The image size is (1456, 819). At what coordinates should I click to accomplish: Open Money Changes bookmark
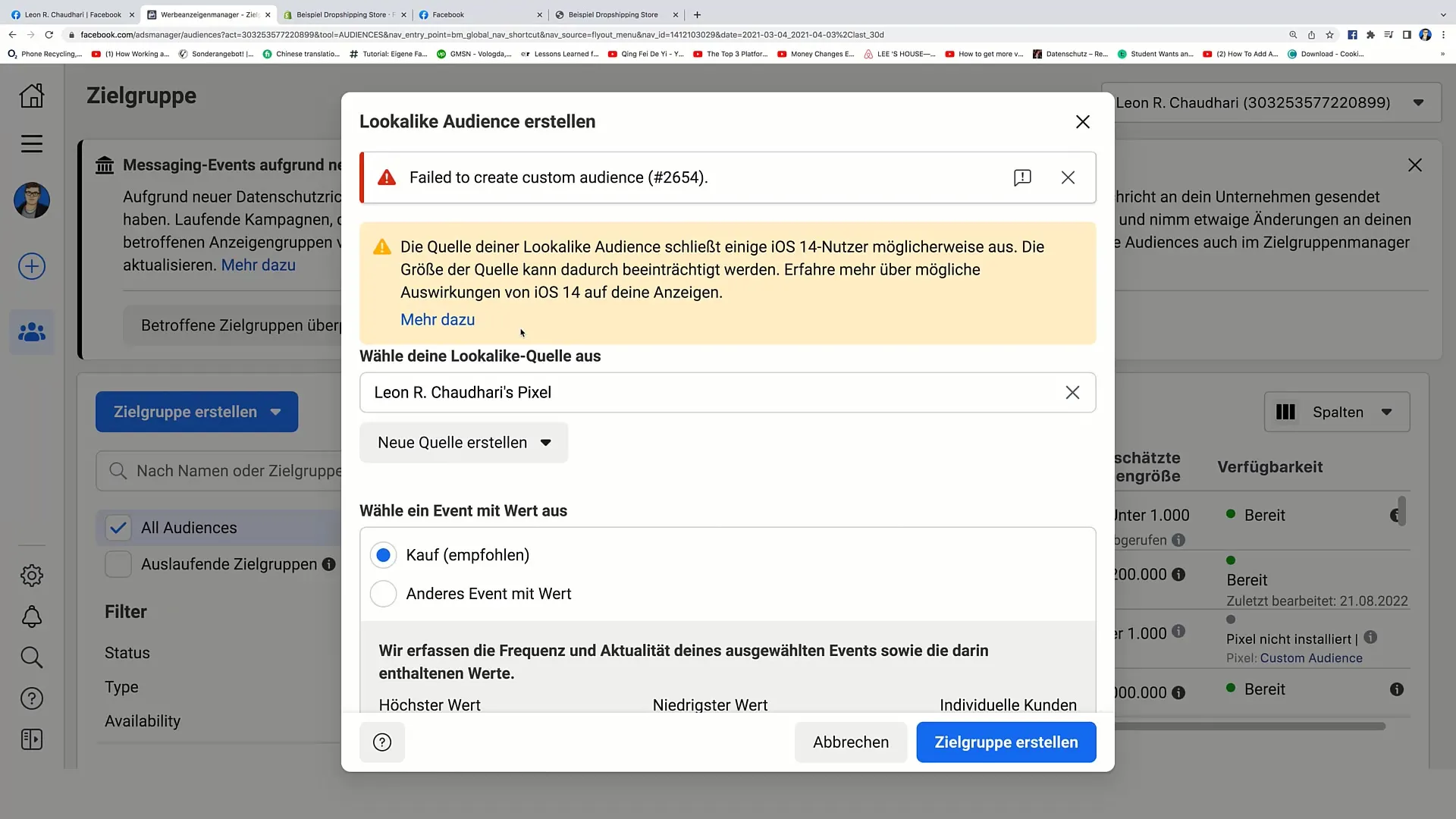[x=816, y=54]
